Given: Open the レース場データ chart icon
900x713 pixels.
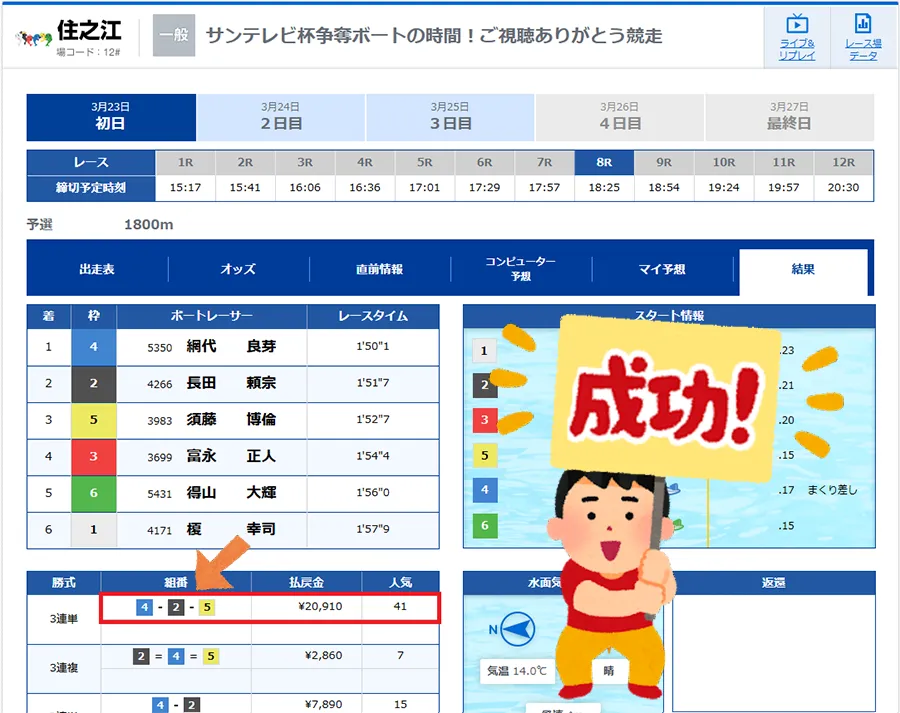Looking at the screenshot, I should (x=862, y=25).
